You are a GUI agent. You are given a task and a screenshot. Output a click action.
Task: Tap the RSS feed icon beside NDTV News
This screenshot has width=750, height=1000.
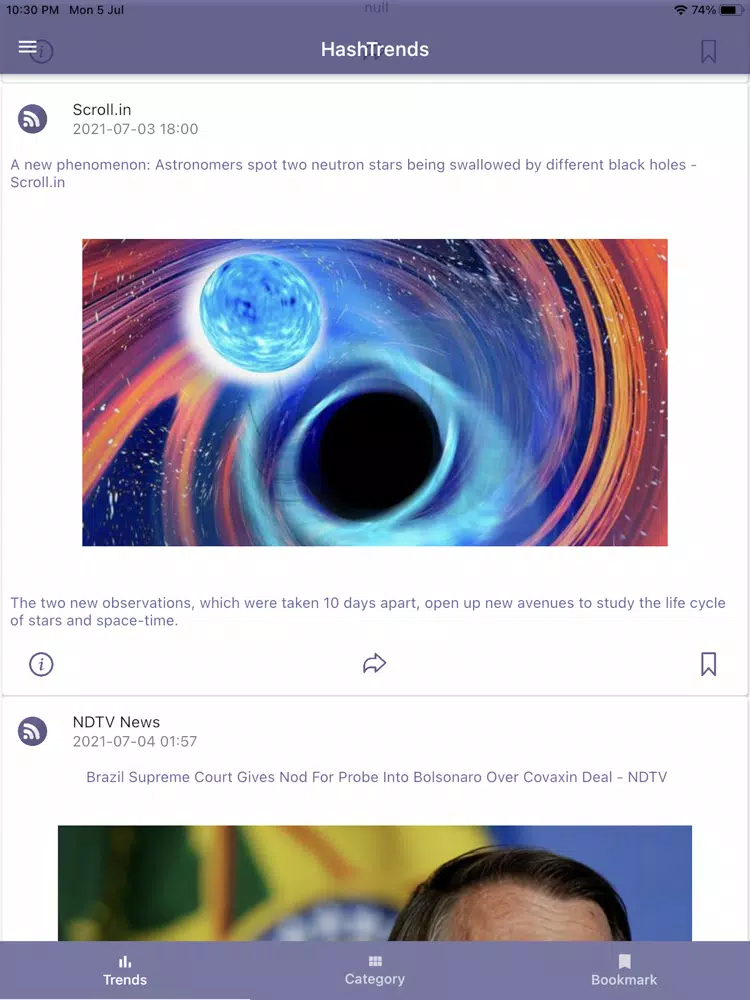[33, 731]
